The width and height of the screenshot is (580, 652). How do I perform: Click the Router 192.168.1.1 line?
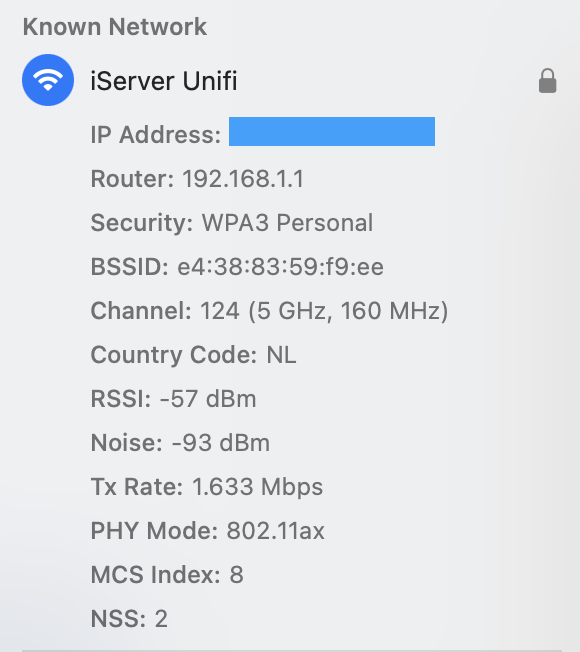coord(197,179)
